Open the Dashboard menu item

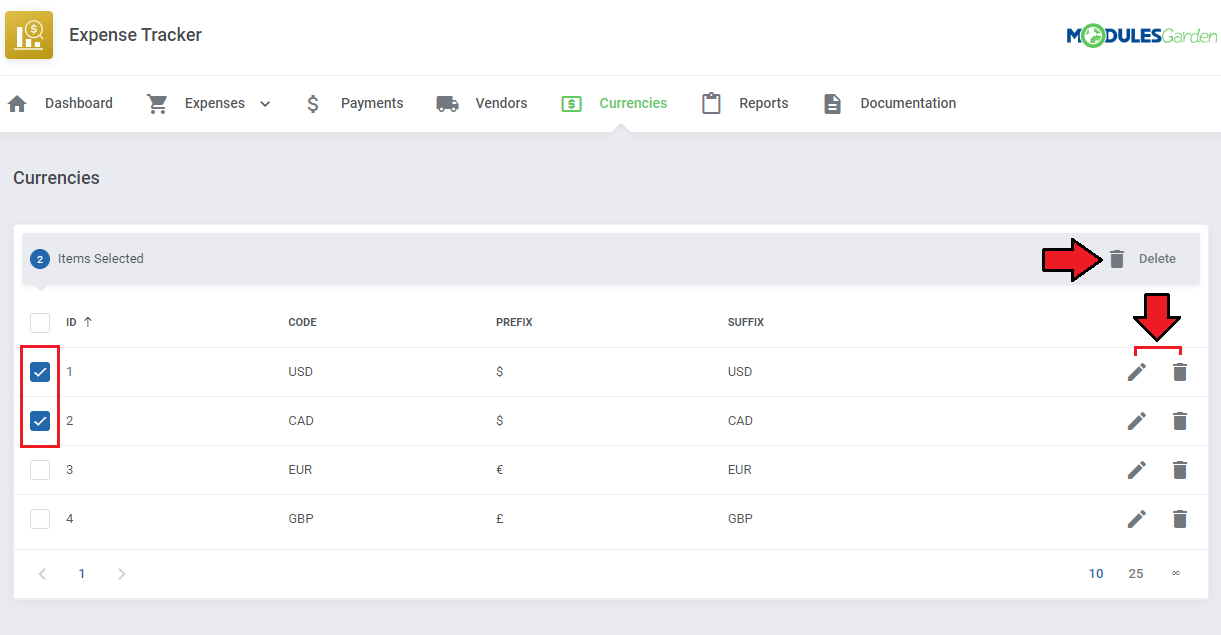click(x=79, y=103)
